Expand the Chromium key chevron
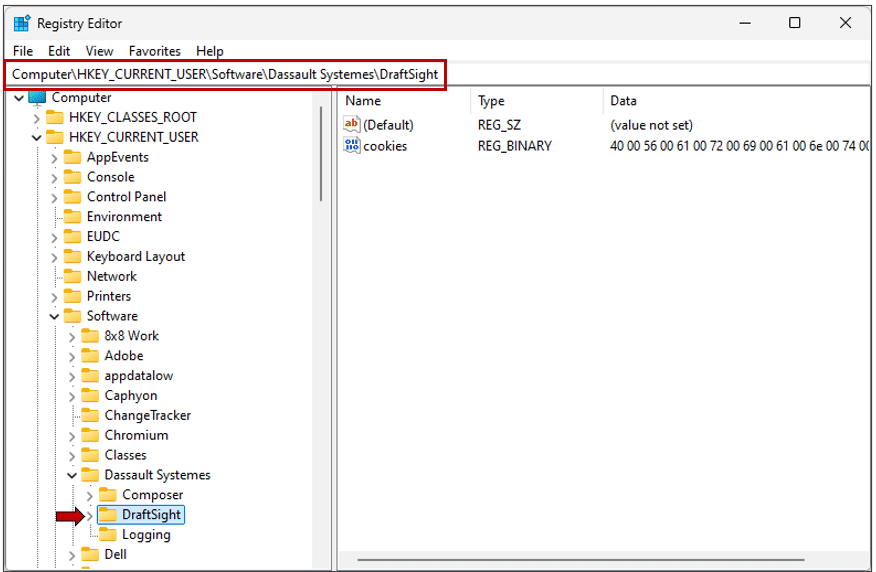876x572 pixels. [72, 436]
